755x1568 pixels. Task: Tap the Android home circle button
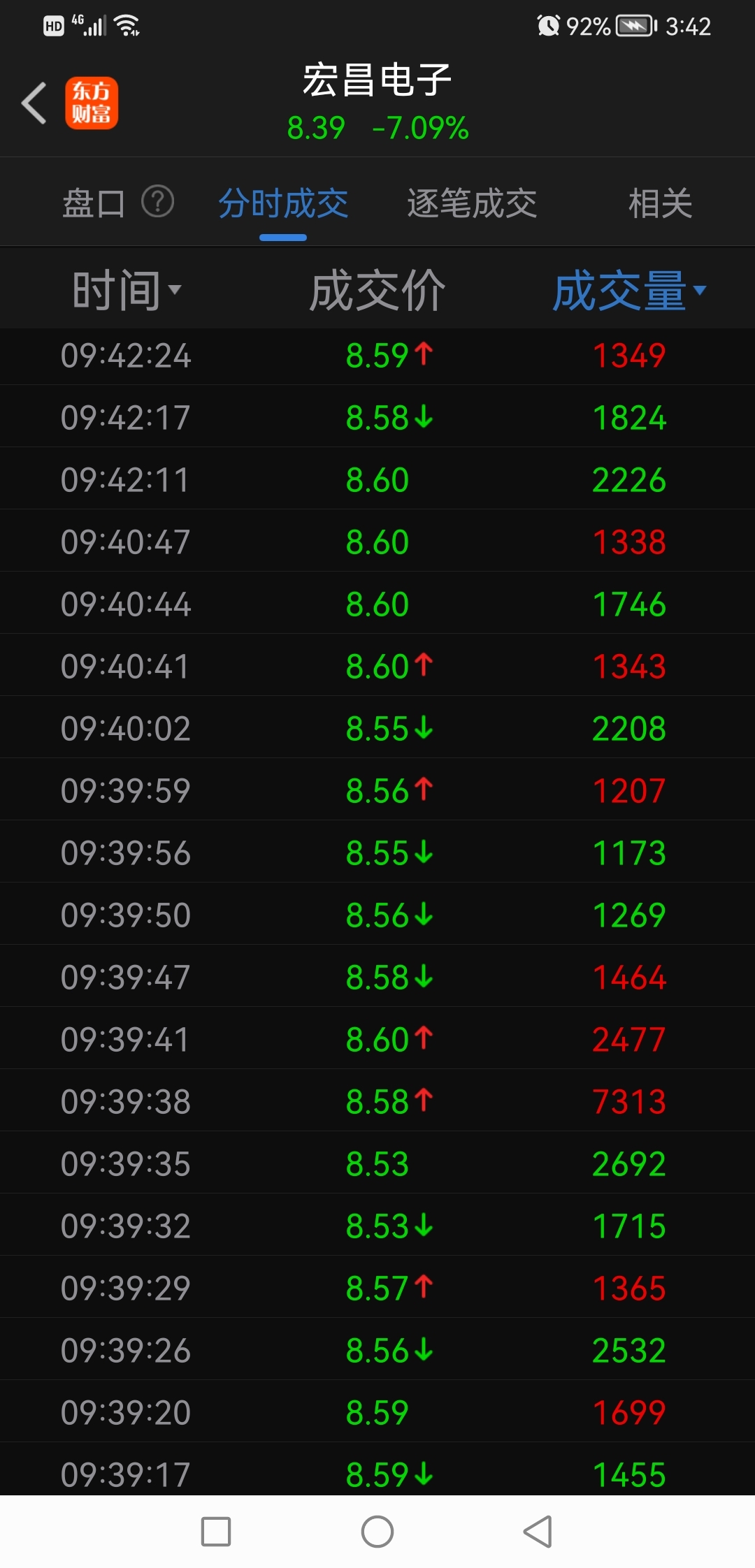click(x=377, y=1532)
